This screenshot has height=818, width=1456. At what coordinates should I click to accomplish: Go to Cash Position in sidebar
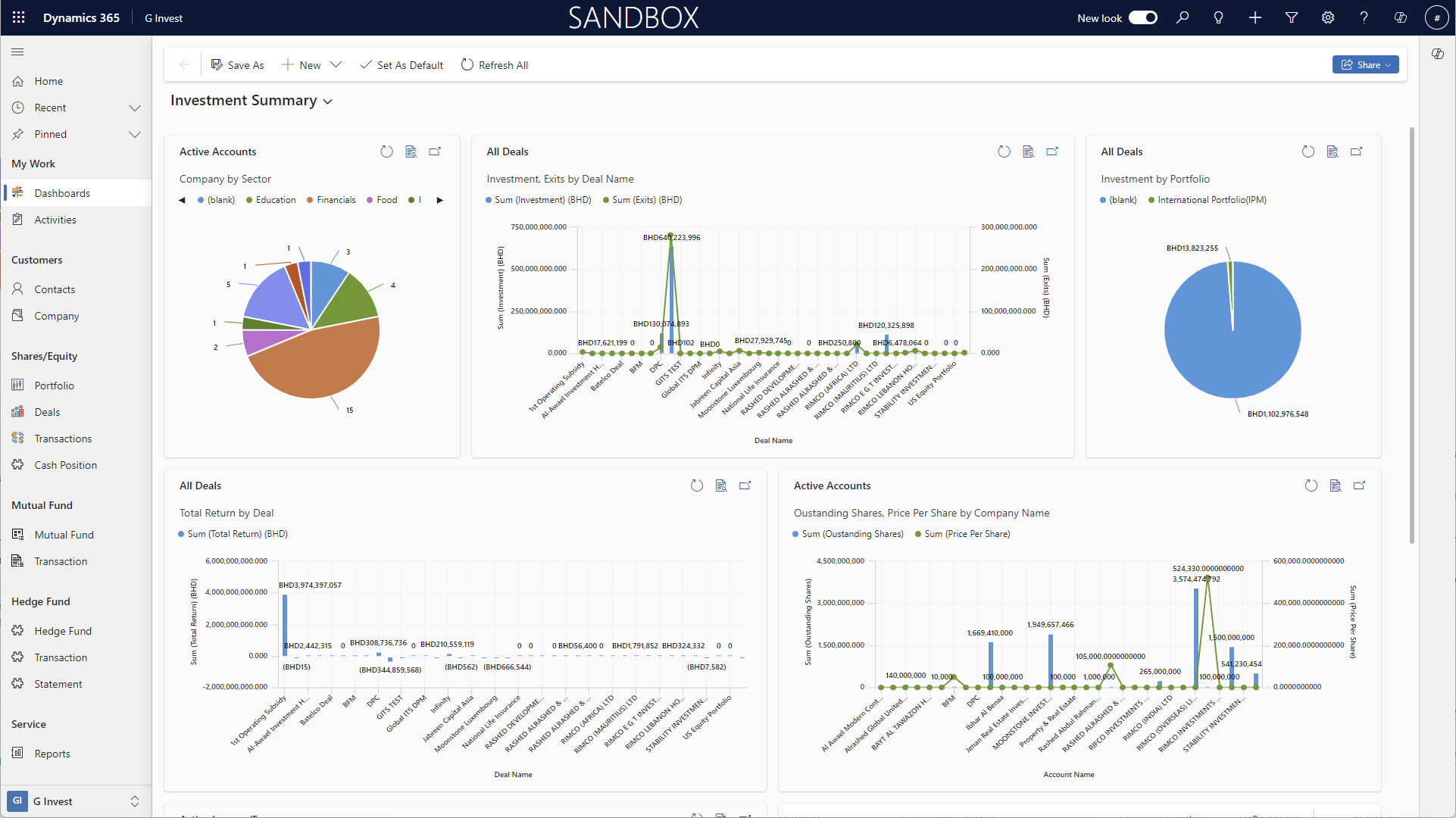65,465
